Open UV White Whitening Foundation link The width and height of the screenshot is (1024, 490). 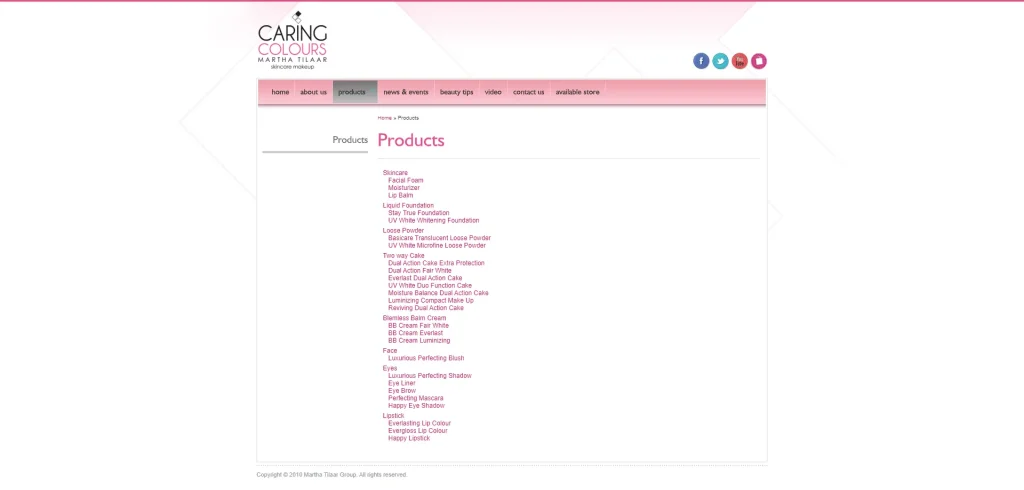click(434, 221)
